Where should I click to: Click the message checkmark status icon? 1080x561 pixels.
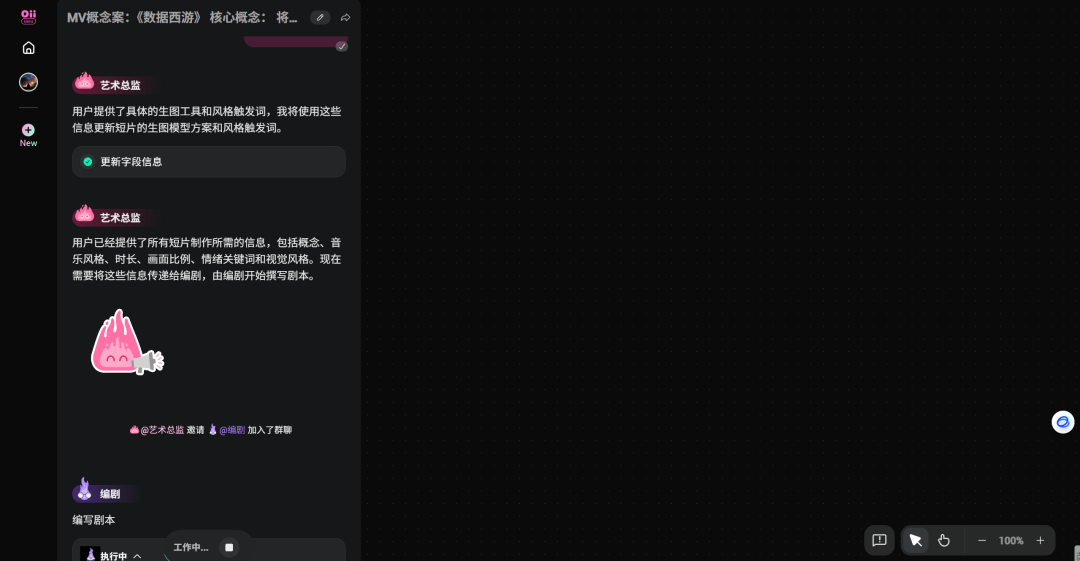coord(342,46)
